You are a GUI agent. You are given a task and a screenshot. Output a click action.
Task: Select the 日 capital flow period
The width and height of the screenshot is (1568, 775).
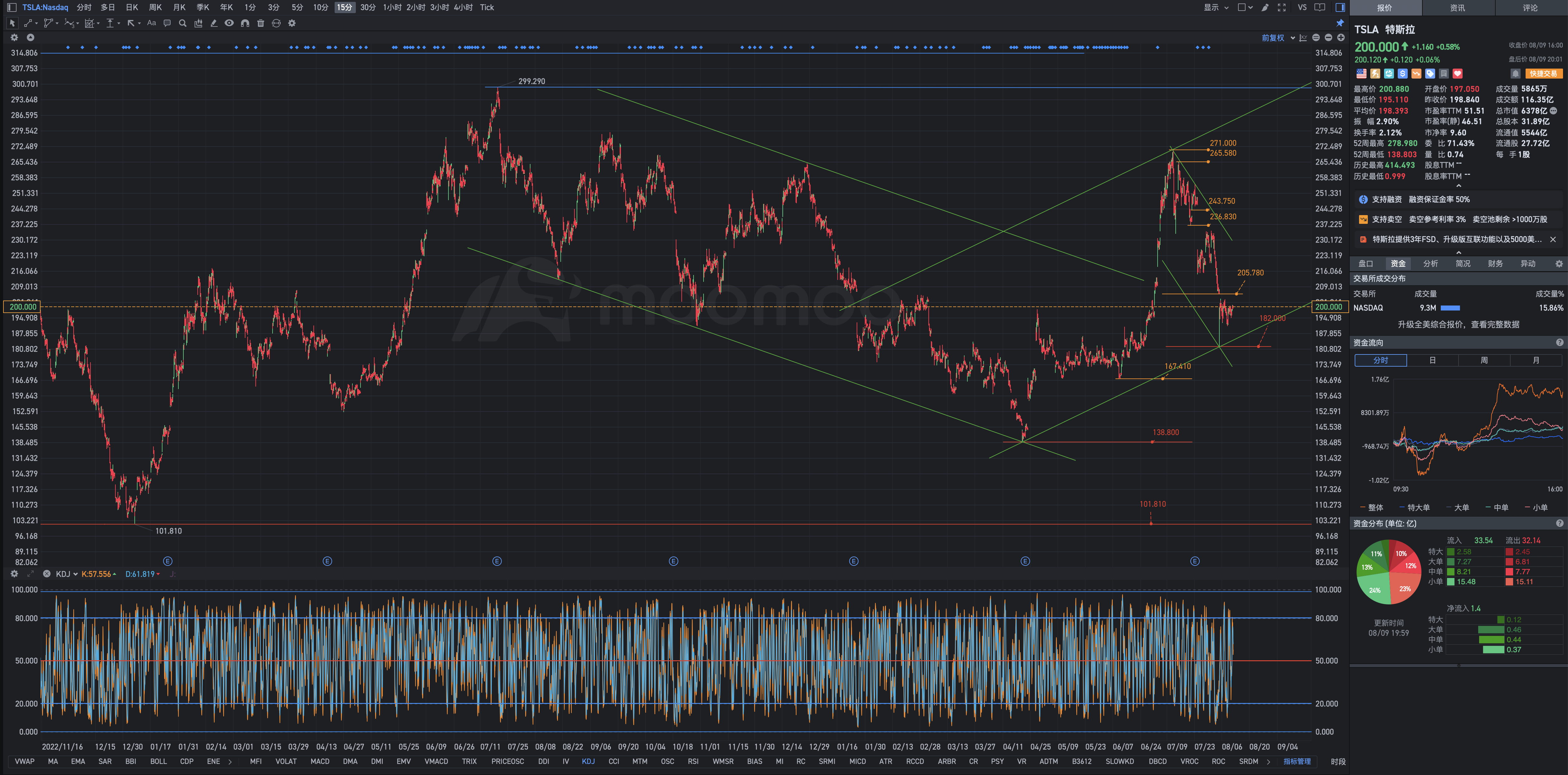pos(1432,360)
